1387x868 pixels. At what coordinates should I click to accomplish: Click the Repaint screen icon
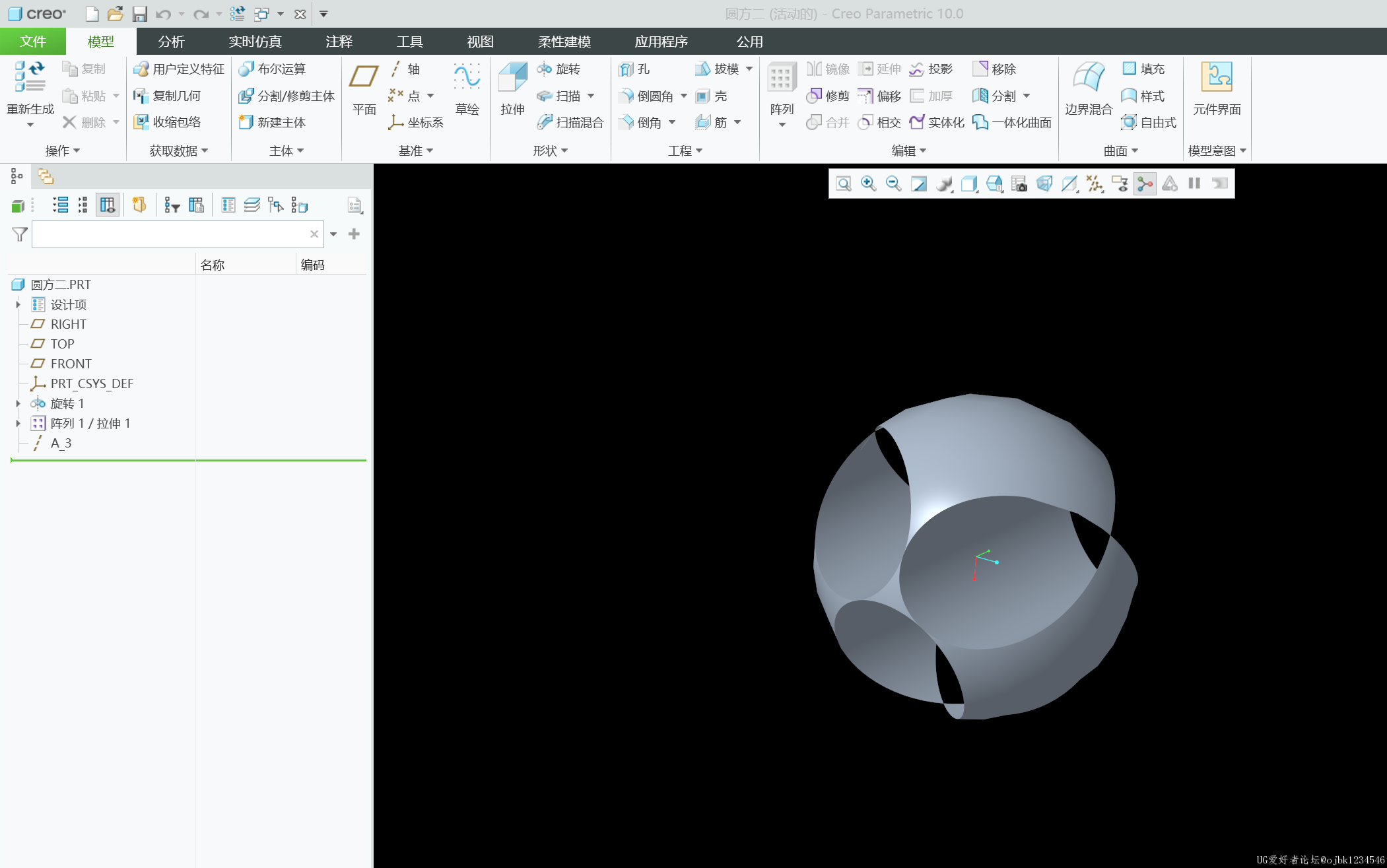coord(918,184)
